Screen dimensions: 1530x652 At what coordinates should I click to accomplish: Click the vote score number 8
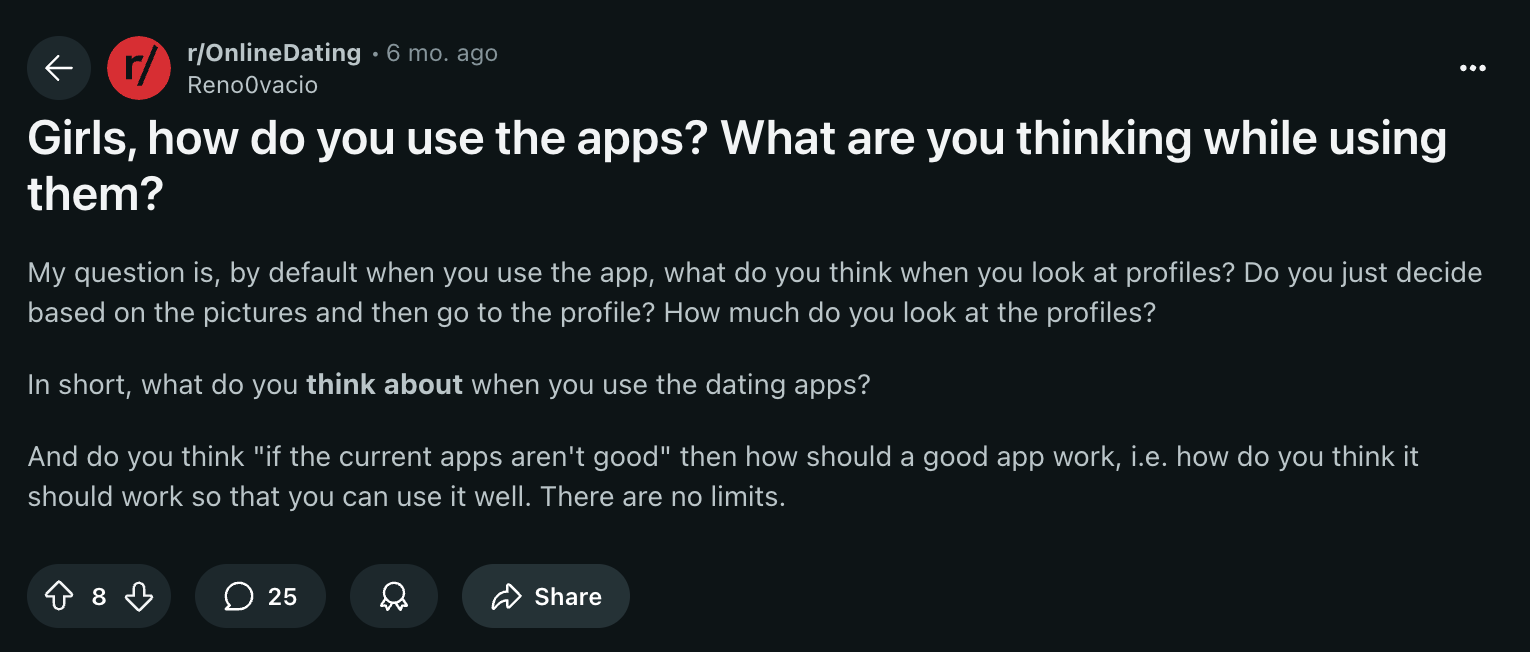(x=99, y=597)
